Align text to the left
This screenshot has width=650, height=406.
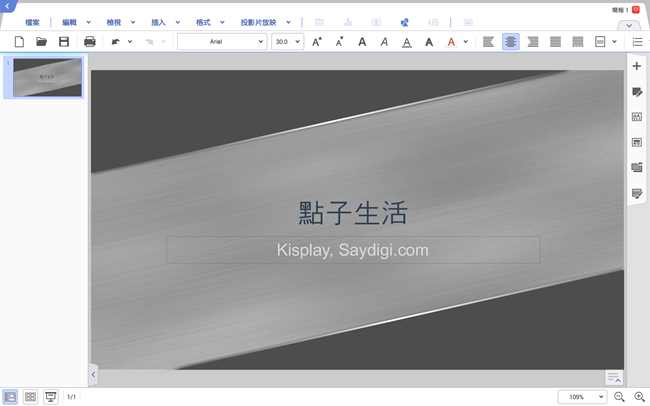pyautogui.click(x=488, y=42)
